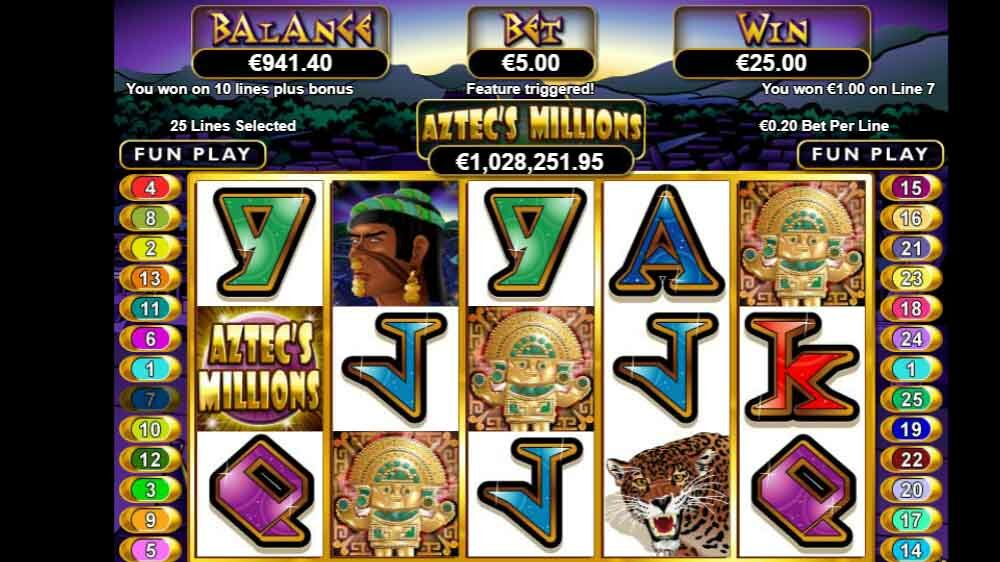Click the left FUN PLAY button
Image resolution: width=1000 pixels, height=562 pixels.
[x=193, y=154]
